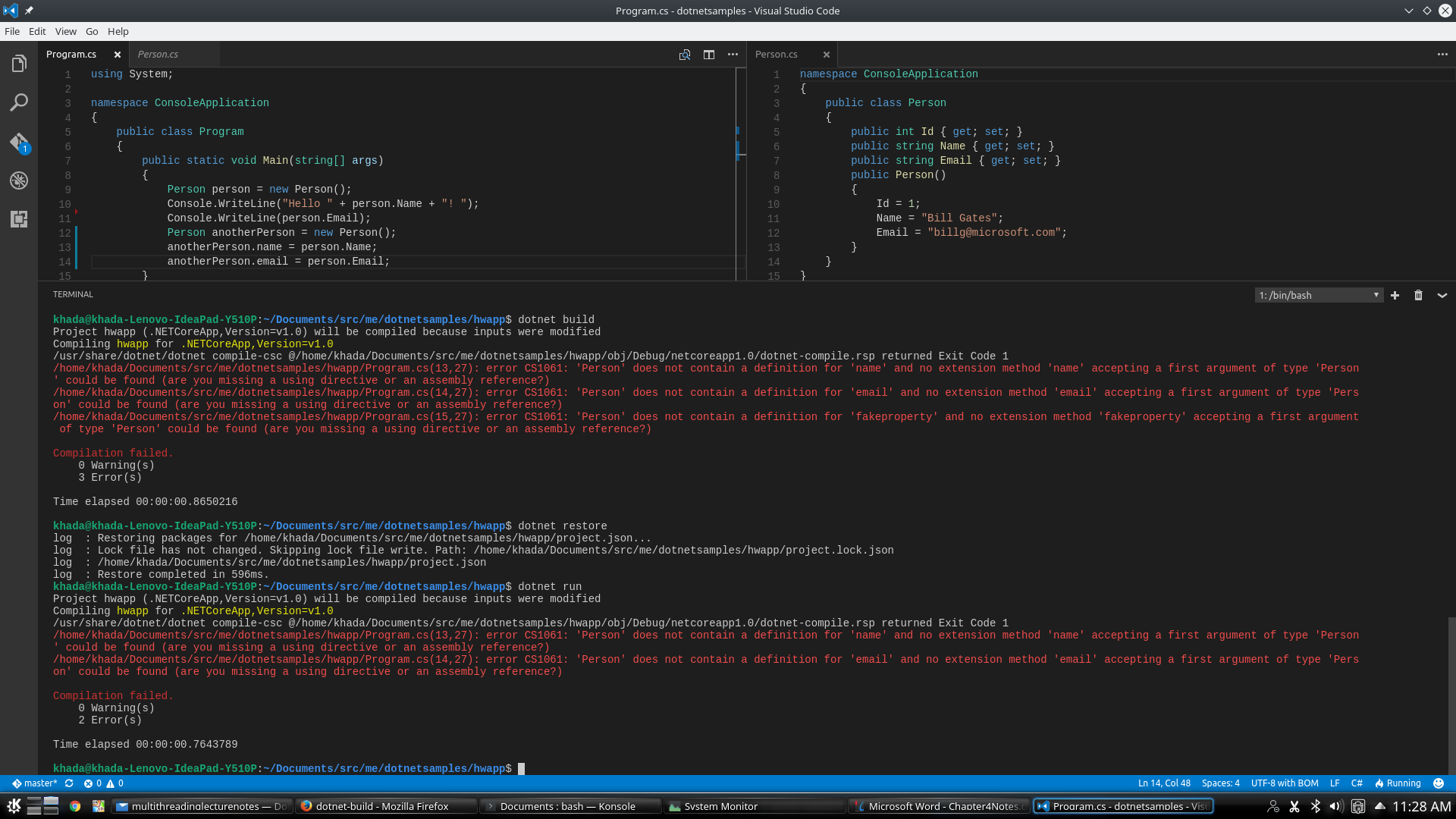Open the Help menu

[118, 31]
